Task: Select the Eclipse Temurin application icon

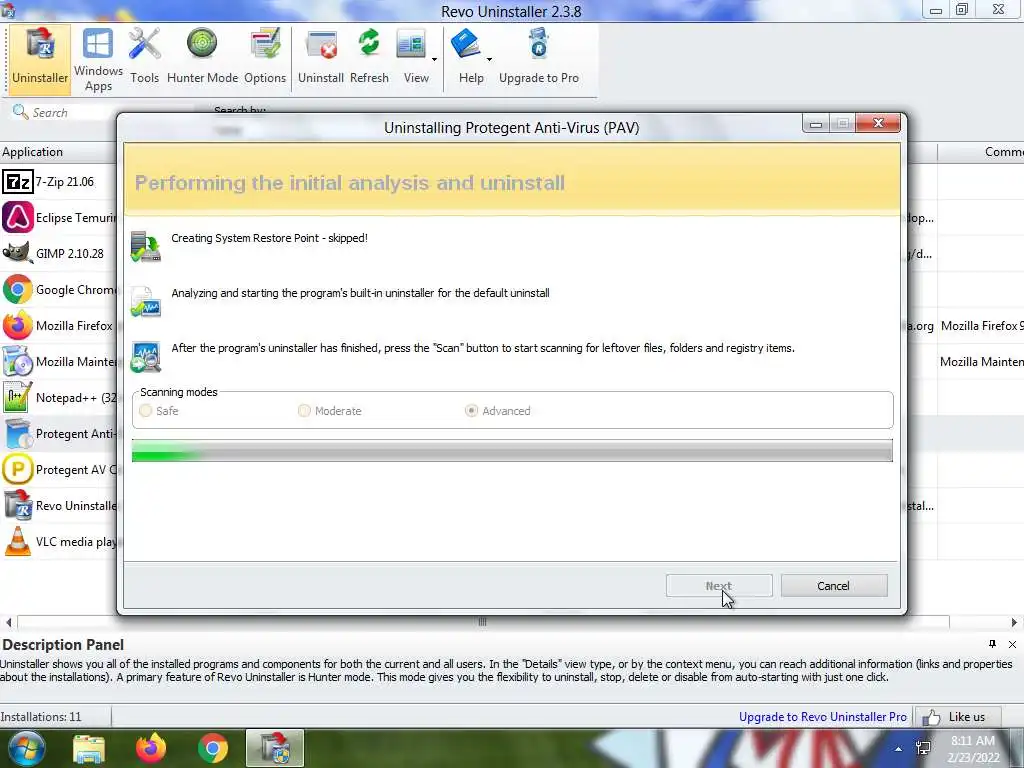Action: click(18, 217)
